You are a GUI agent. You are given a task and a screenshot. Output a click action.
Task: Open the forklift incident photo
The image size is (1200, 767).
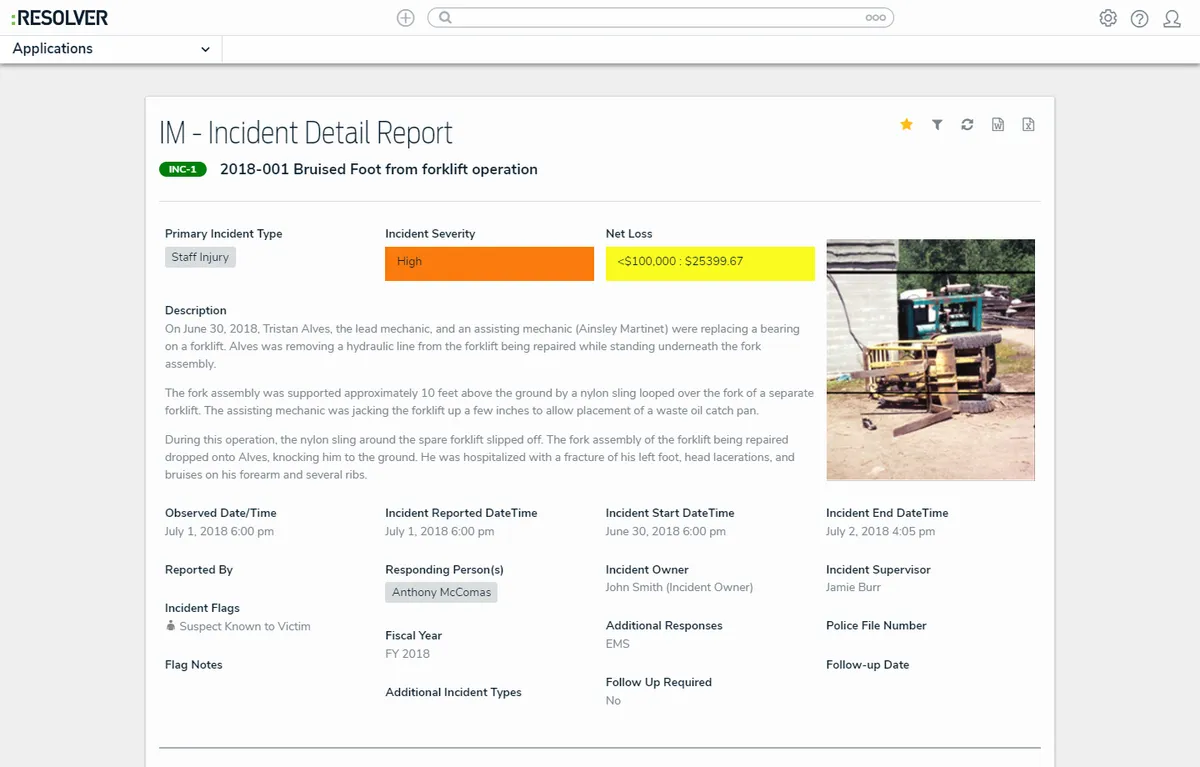(x=930, y=360)
